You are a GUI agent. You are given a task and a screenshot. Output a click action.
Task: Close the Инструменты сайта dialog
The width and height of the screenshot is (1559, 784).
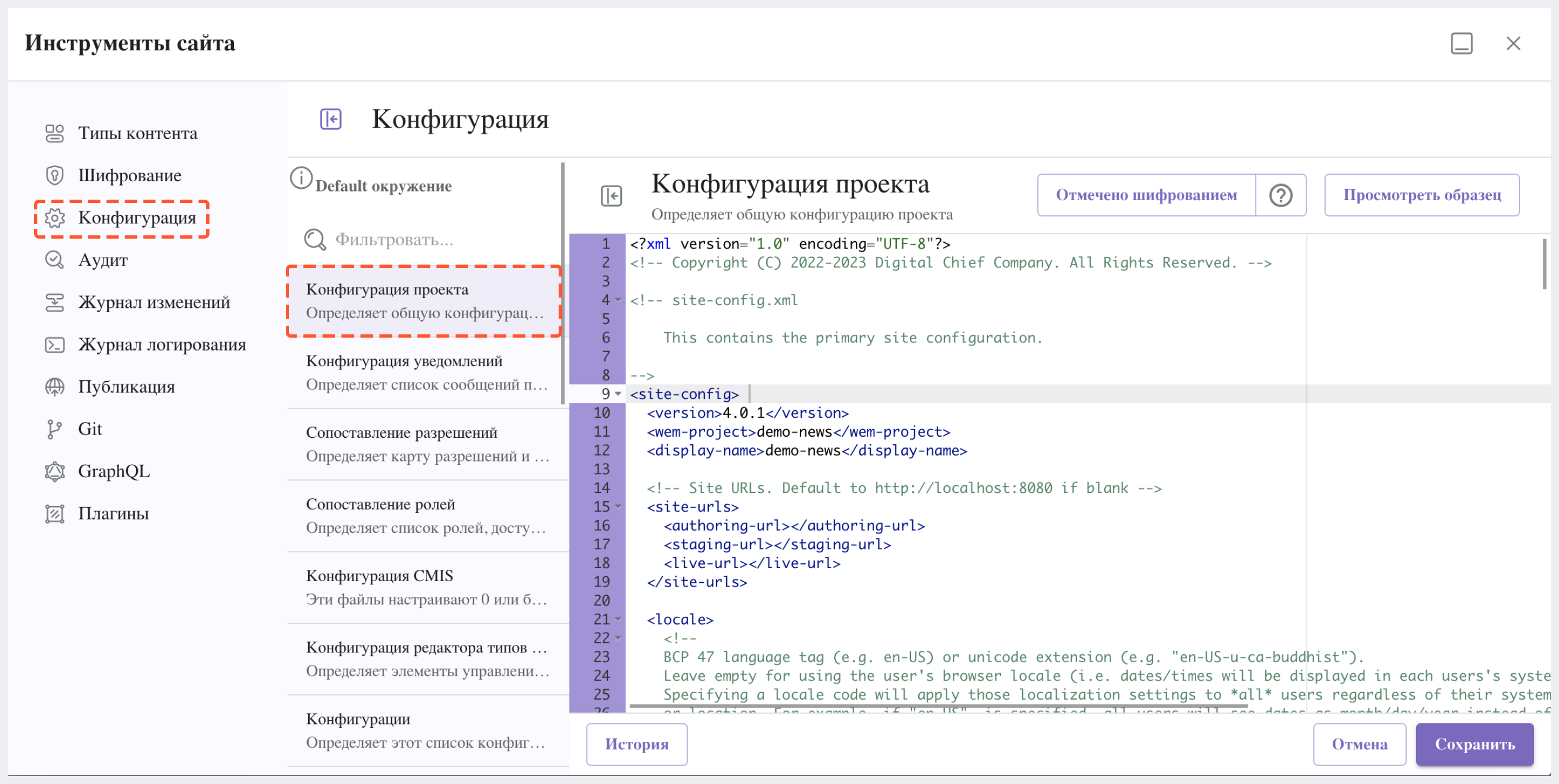tap(1513, 43)
